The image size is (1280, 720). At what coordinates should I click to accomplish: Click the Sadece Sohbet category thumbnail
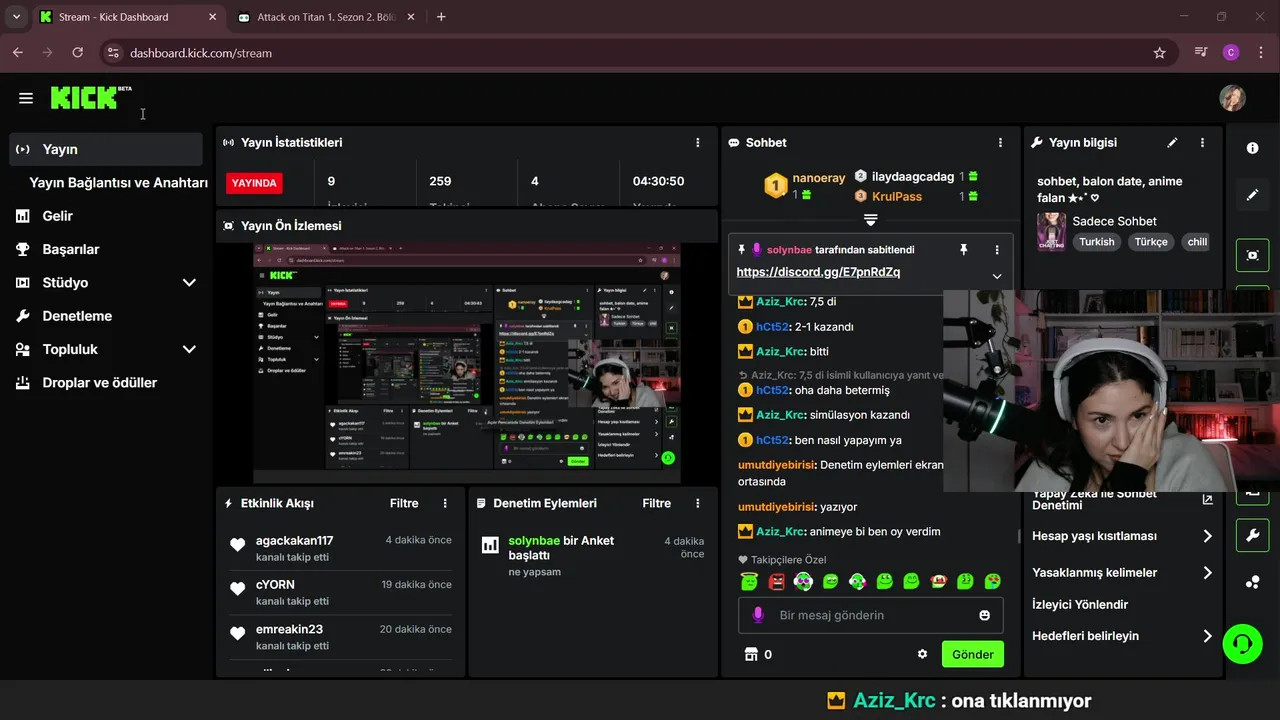(x=1051, y=231)
